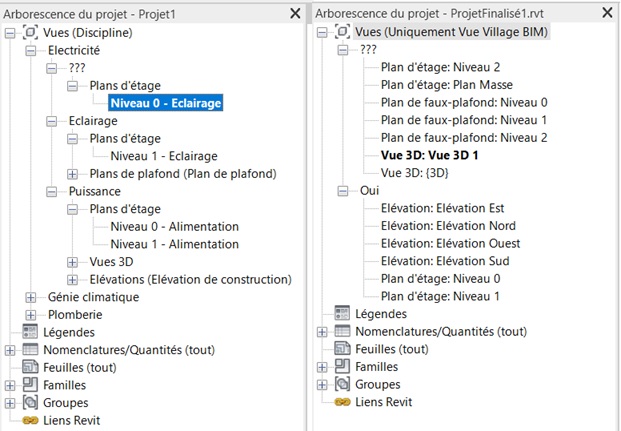Click the Feuilles (tout) icon in ProjetFinalisé1.rvt panel

pyautogui.click(x=343, y=349)
